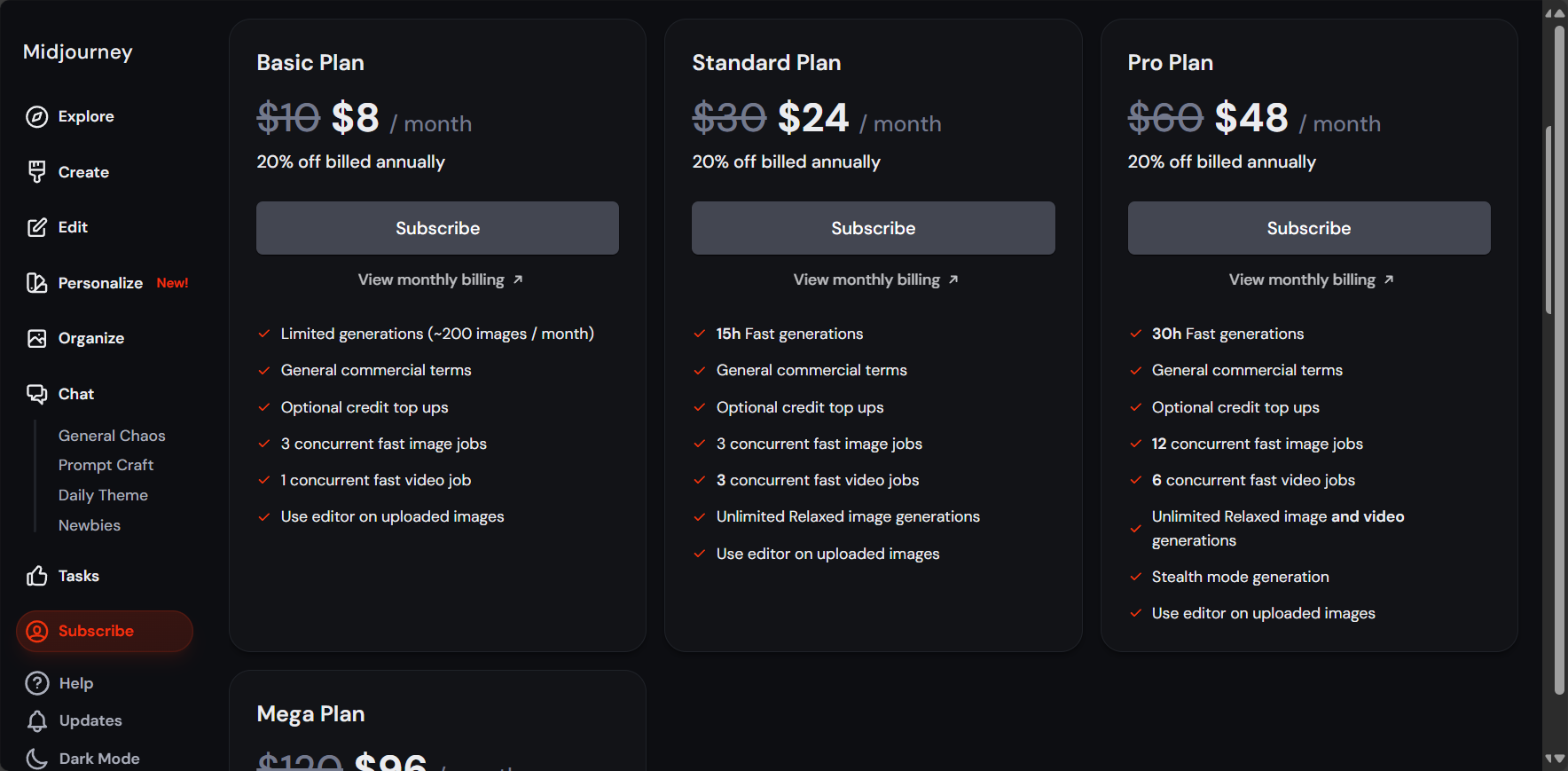
Task: Open General Chaos chat room
Action: click(x=112, y=436)
